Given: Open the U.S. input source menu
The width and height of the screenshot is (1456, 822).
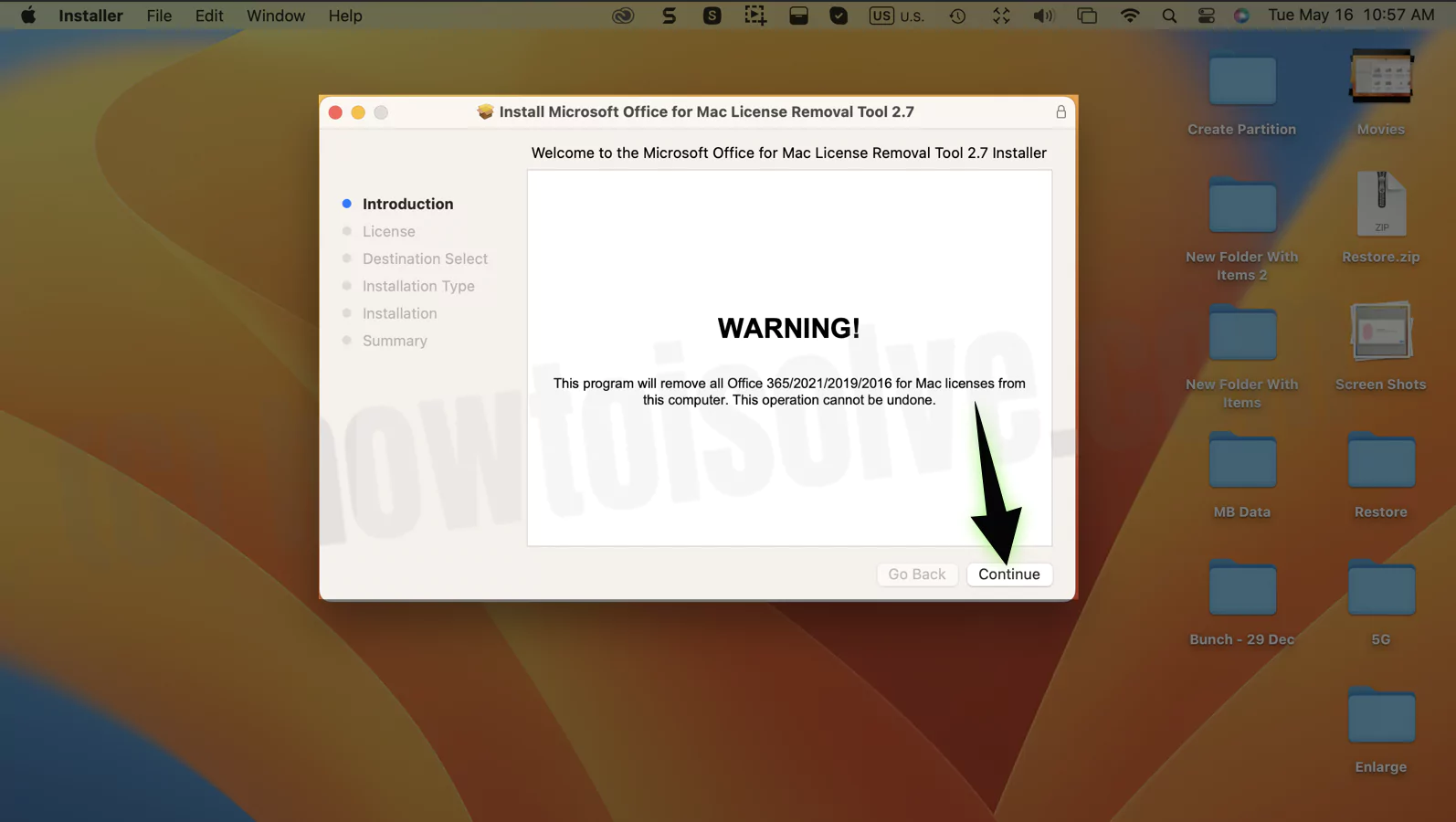Looking at the screenshot, I should [x=896, y=16].
